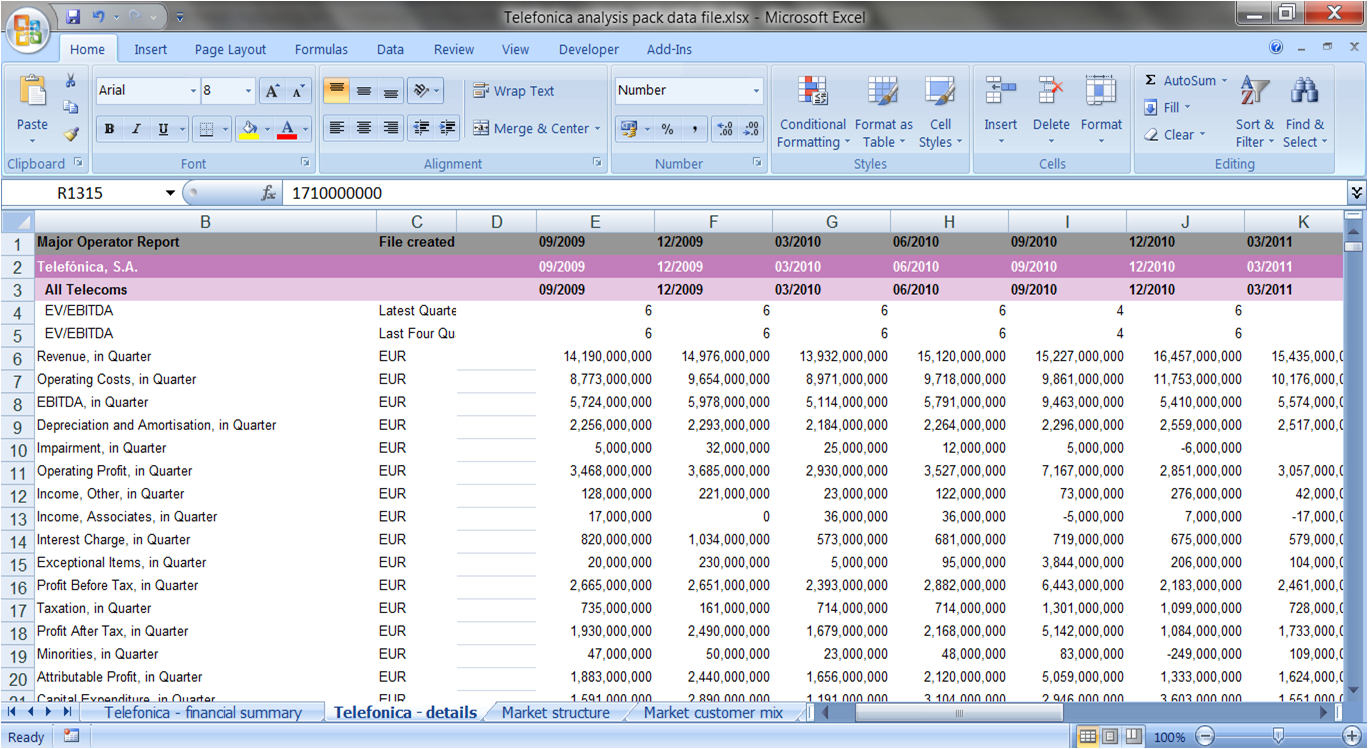Screen dimensions: 1368x749
Task: Decrease decimal places
Action: 751,129
